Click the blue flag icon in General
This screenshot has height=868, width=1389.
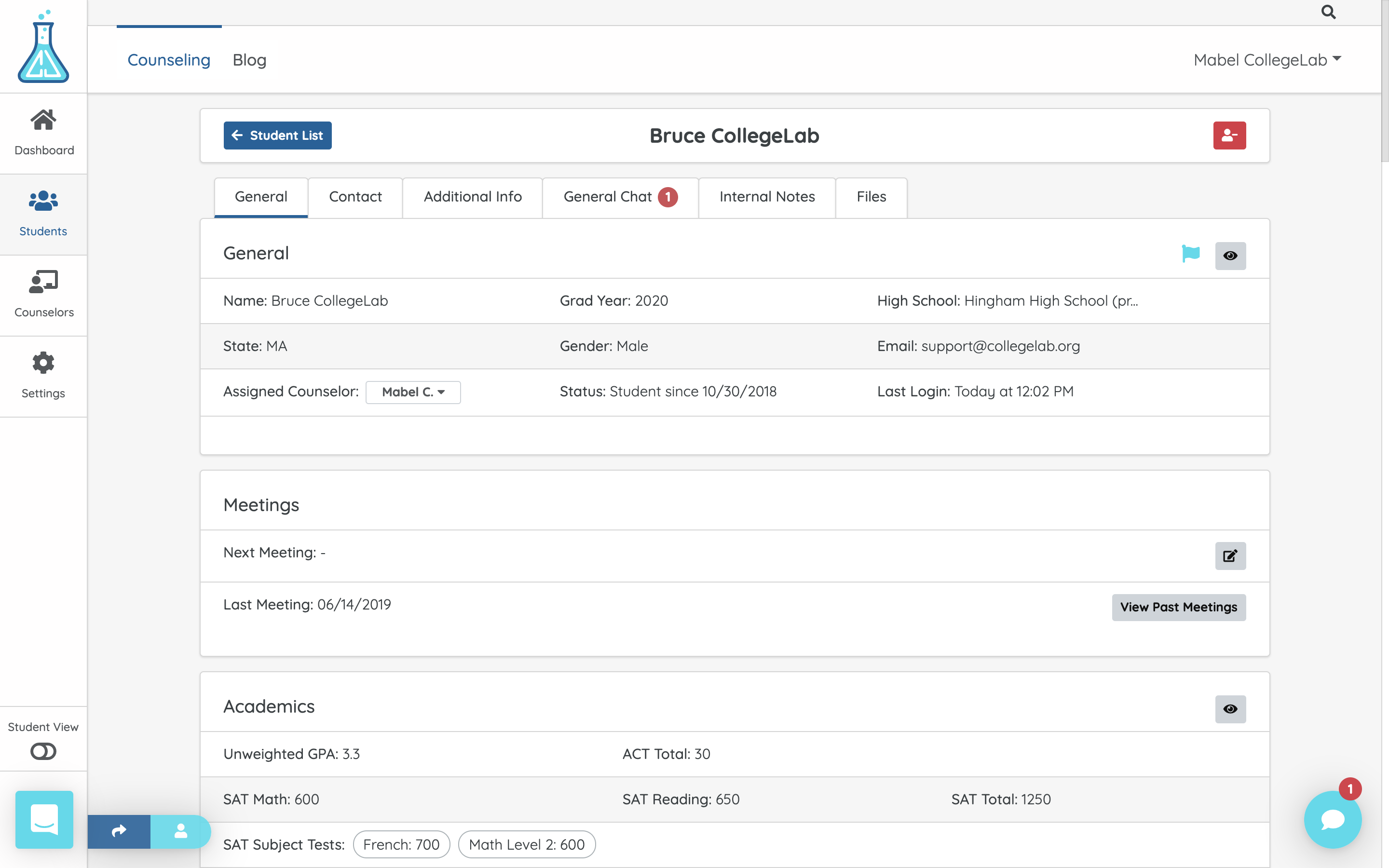click(1191, 253)
